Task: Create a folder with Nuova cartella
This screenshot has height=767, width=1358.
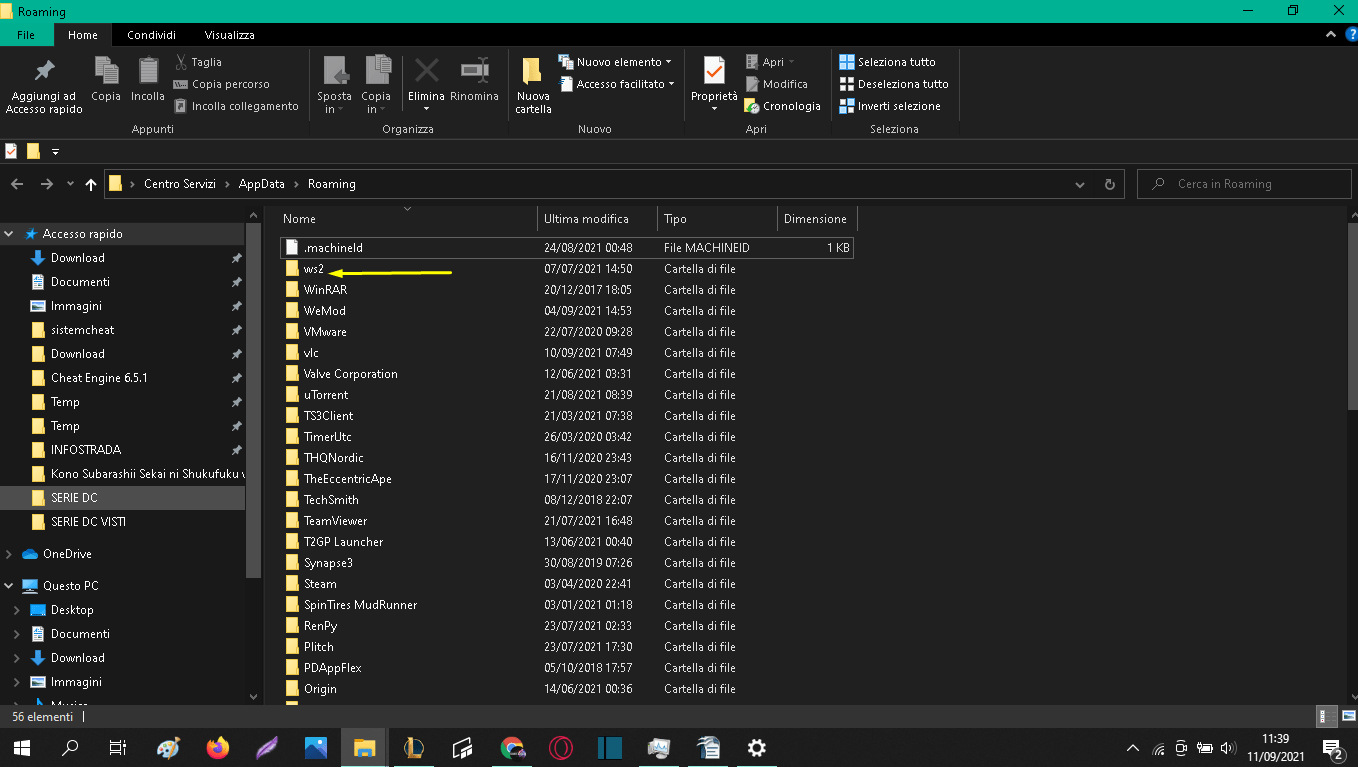Action: coord(533,85)
